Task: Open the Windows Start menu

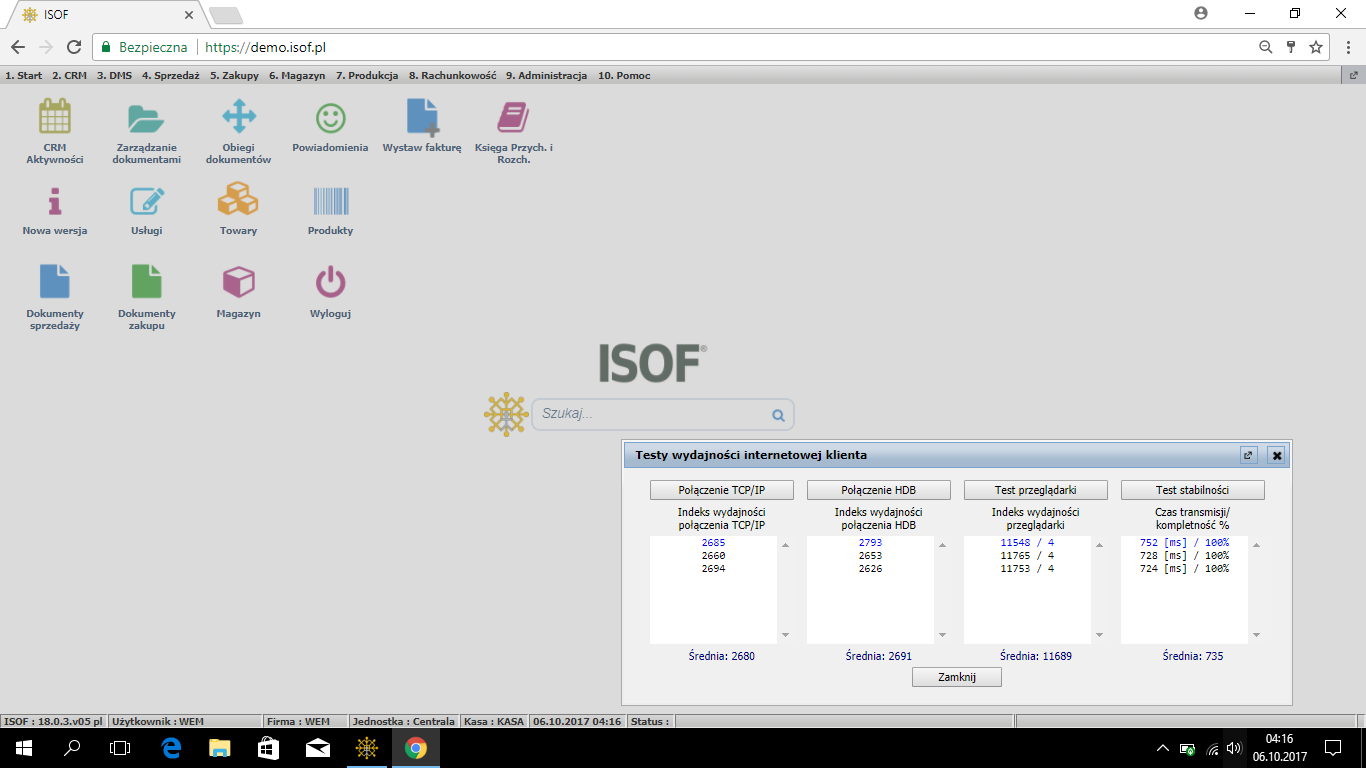Action: [23, 748]
